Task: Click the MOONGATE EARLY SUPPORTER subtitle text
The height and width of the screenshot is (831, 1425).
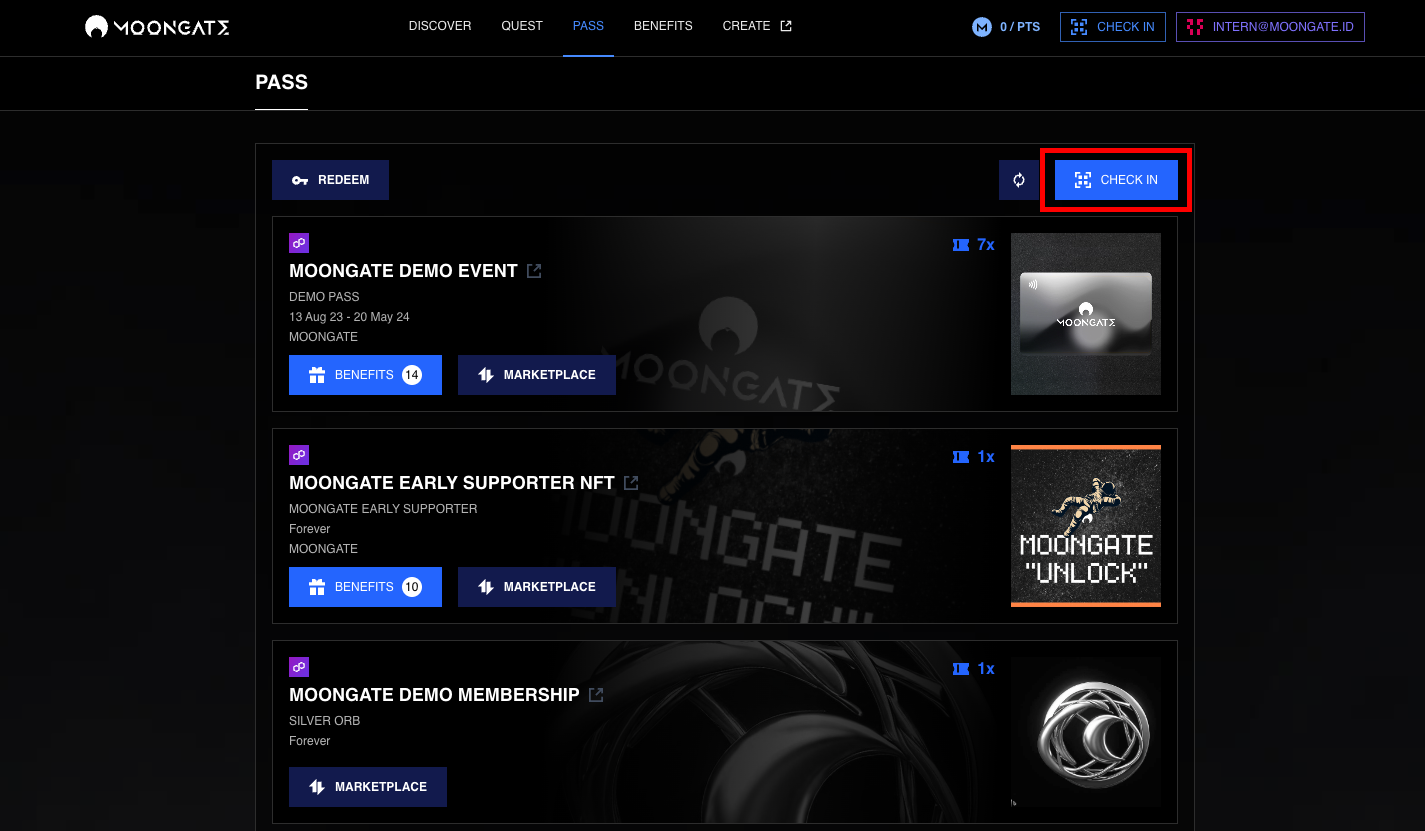Action: (x=383, y=509)
